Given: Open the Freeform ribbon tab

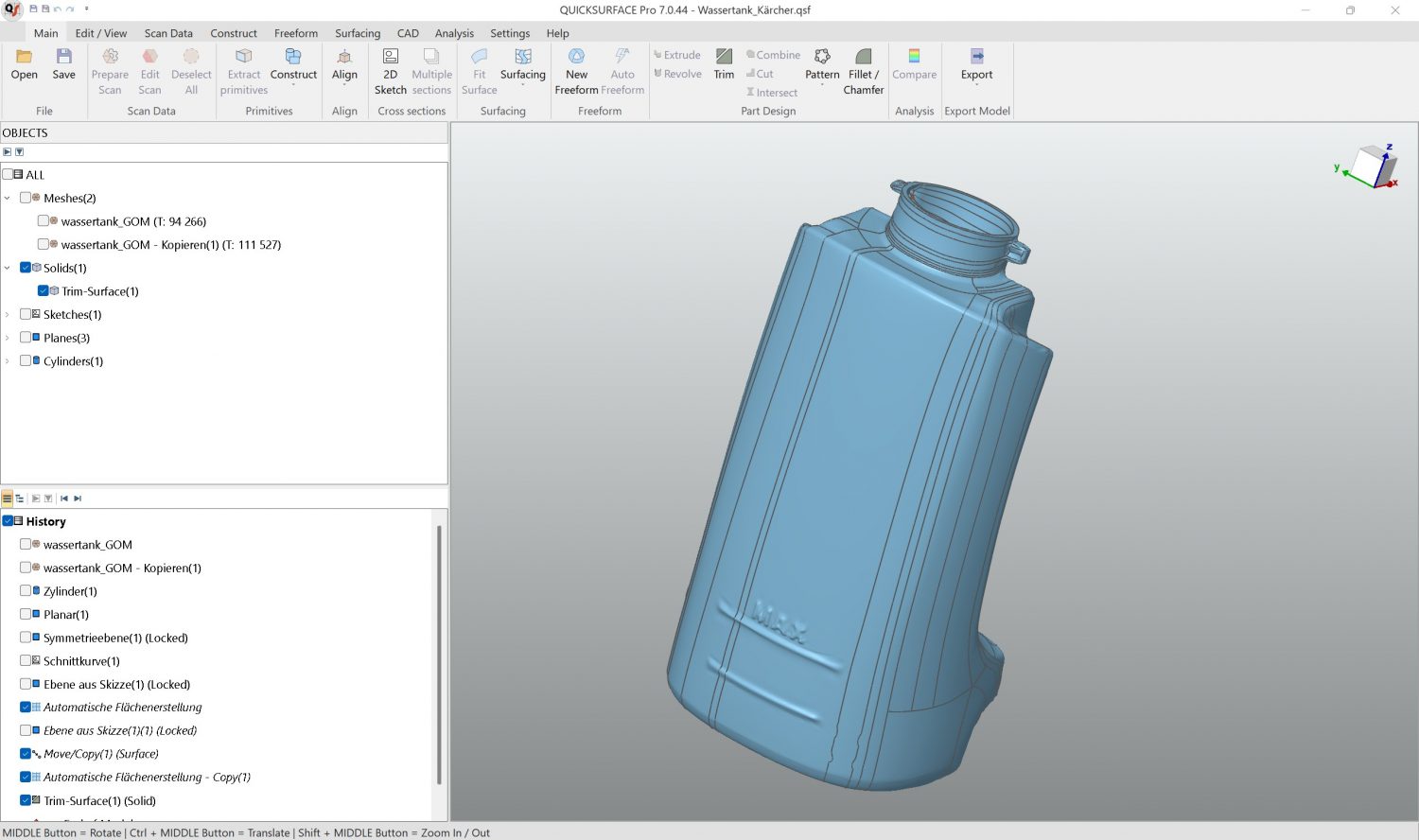Looking at the screenshot, I should click(296, 33).
